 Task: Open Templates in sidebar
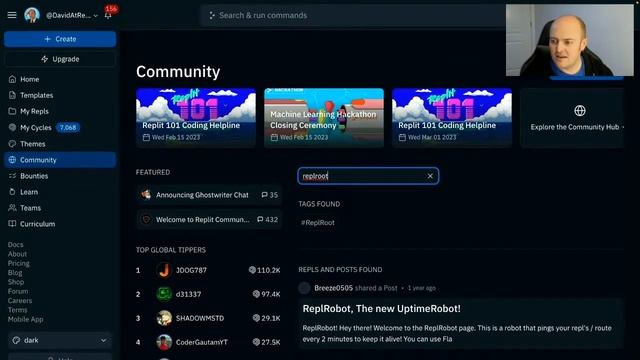point(60,95)
